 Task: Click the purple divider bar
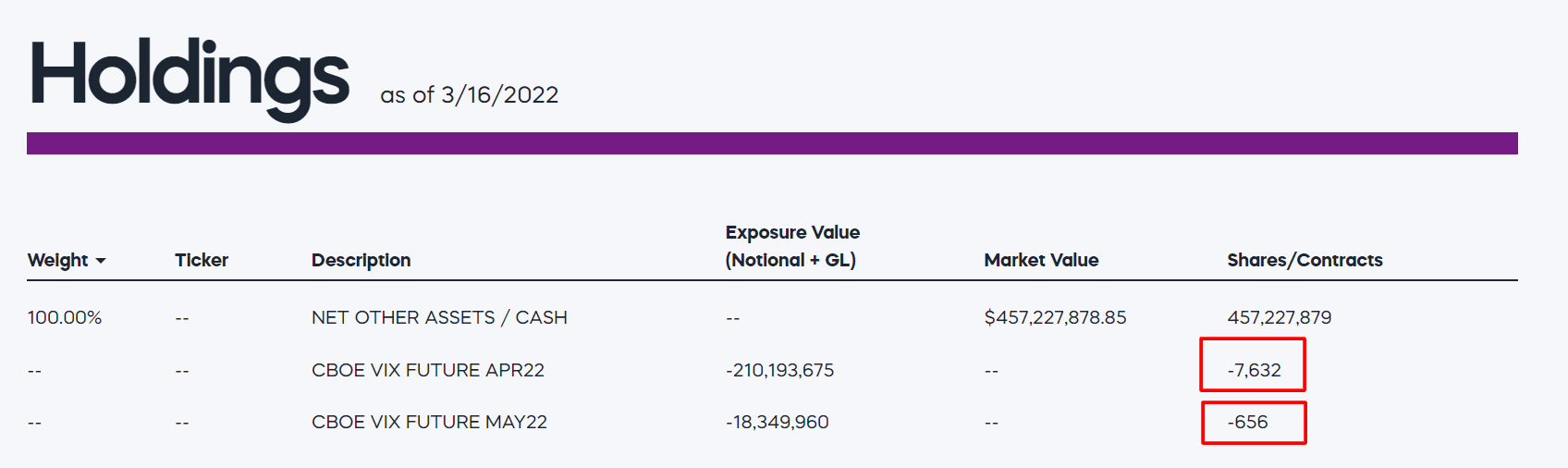tap(772, 143)
